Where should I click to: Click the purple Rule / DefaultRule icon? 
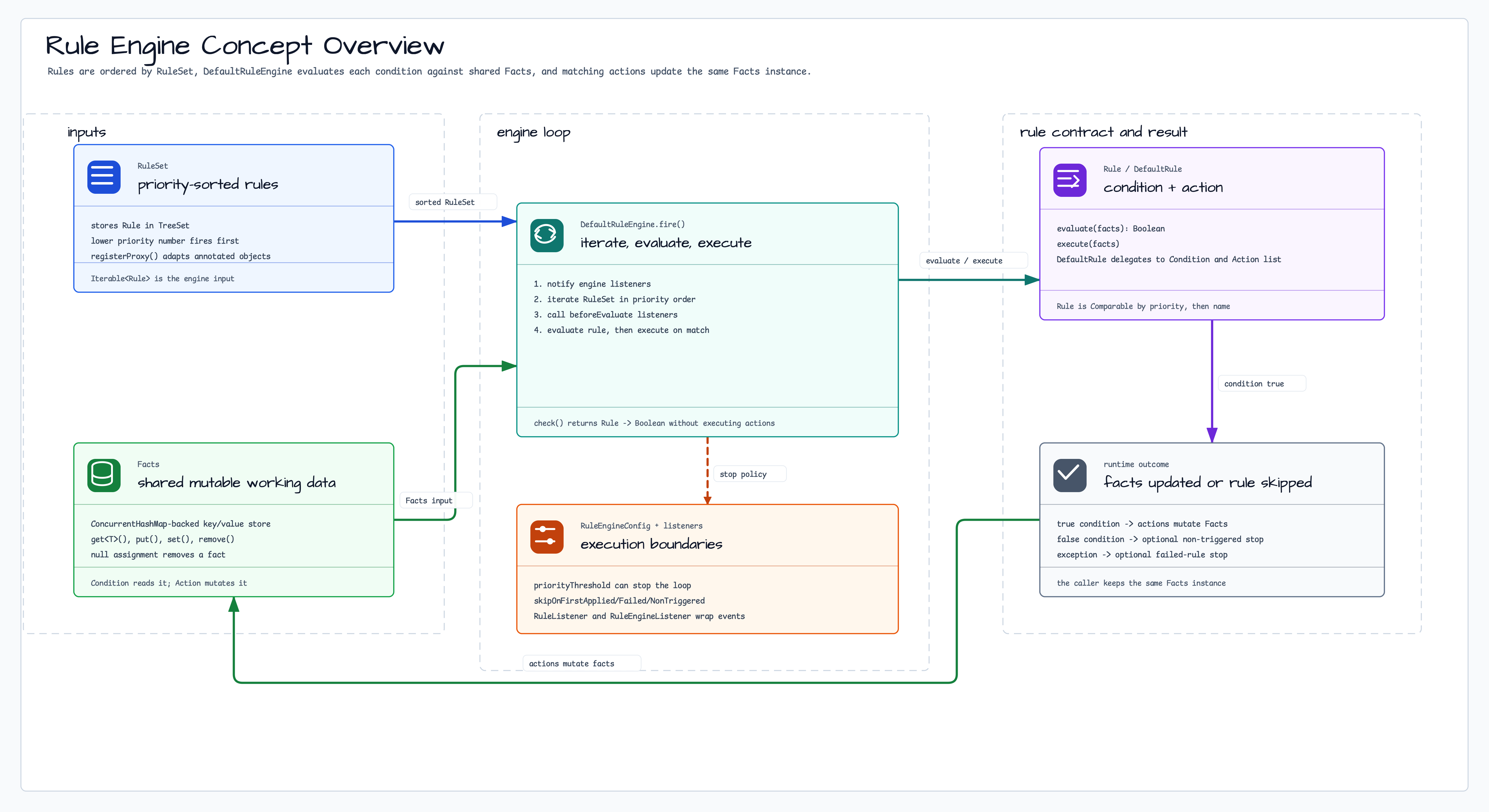coord(1070,180)
